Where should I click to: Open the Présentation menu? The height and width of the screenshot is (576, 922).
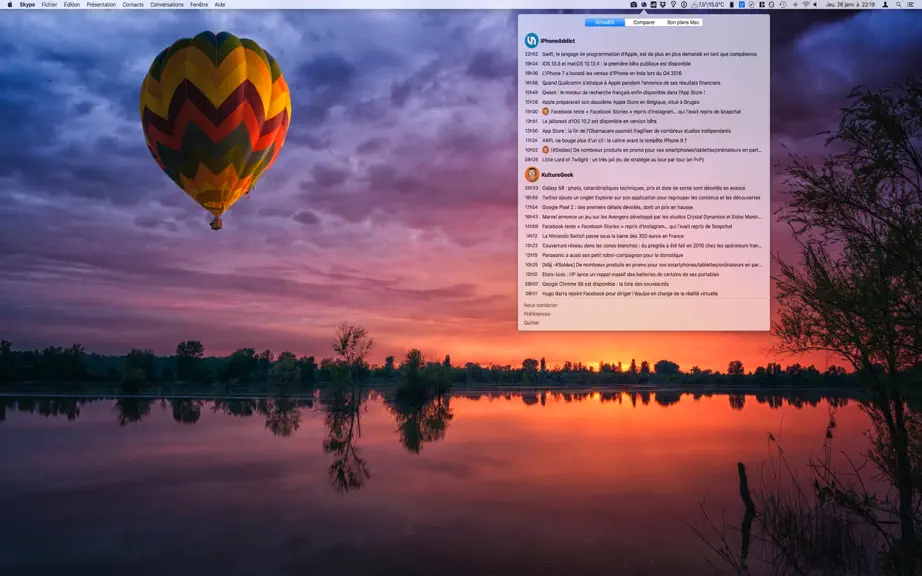tap(101, 4)
